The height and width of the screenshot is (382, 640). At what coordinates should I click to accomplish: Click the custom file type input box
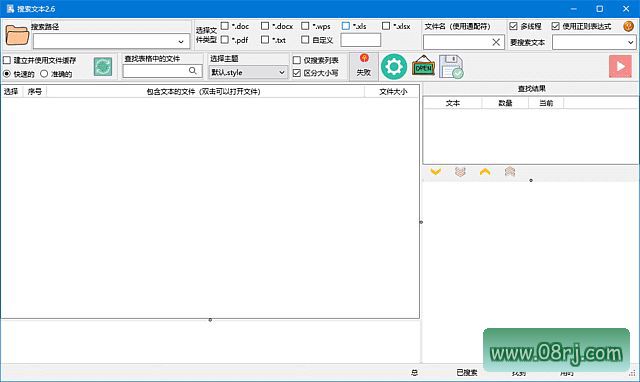pos(361,40)
